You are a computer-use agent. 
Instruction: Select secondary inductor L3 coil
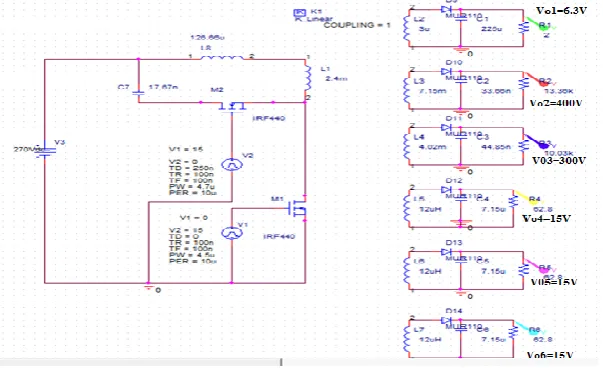point(406,90)
